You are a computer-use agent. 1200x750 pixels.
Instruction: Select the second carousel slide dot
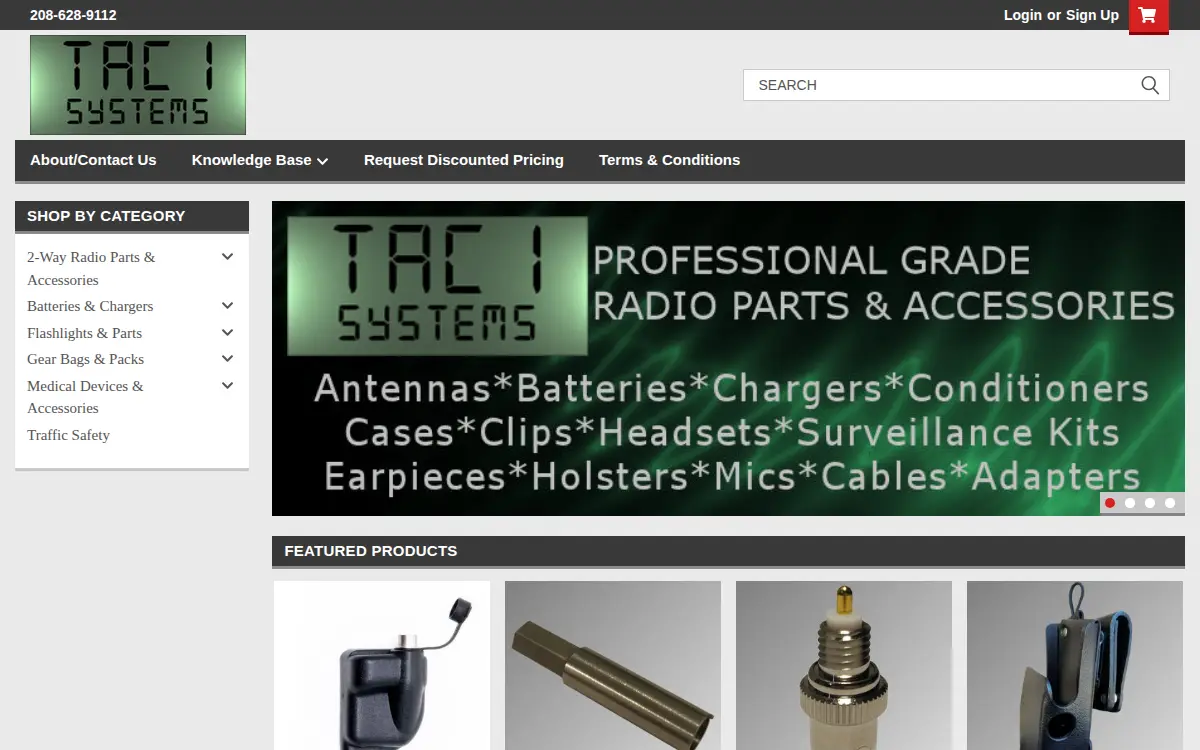pos(1130,503)
